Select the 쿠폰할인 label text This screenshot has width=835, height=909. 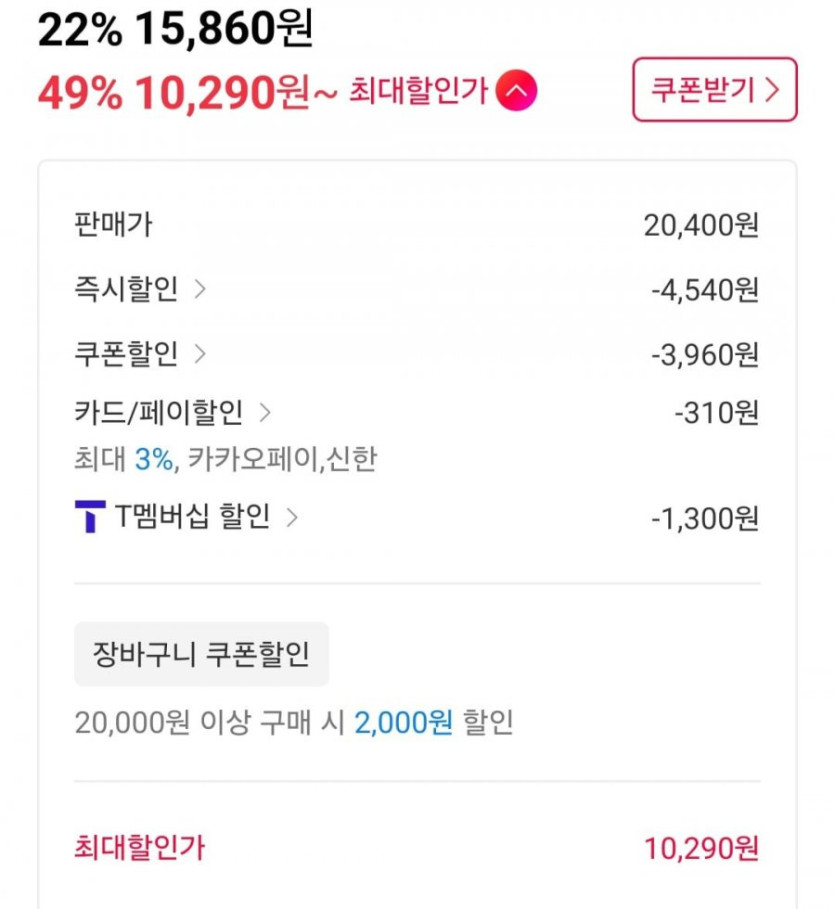[x=126, y=354]
